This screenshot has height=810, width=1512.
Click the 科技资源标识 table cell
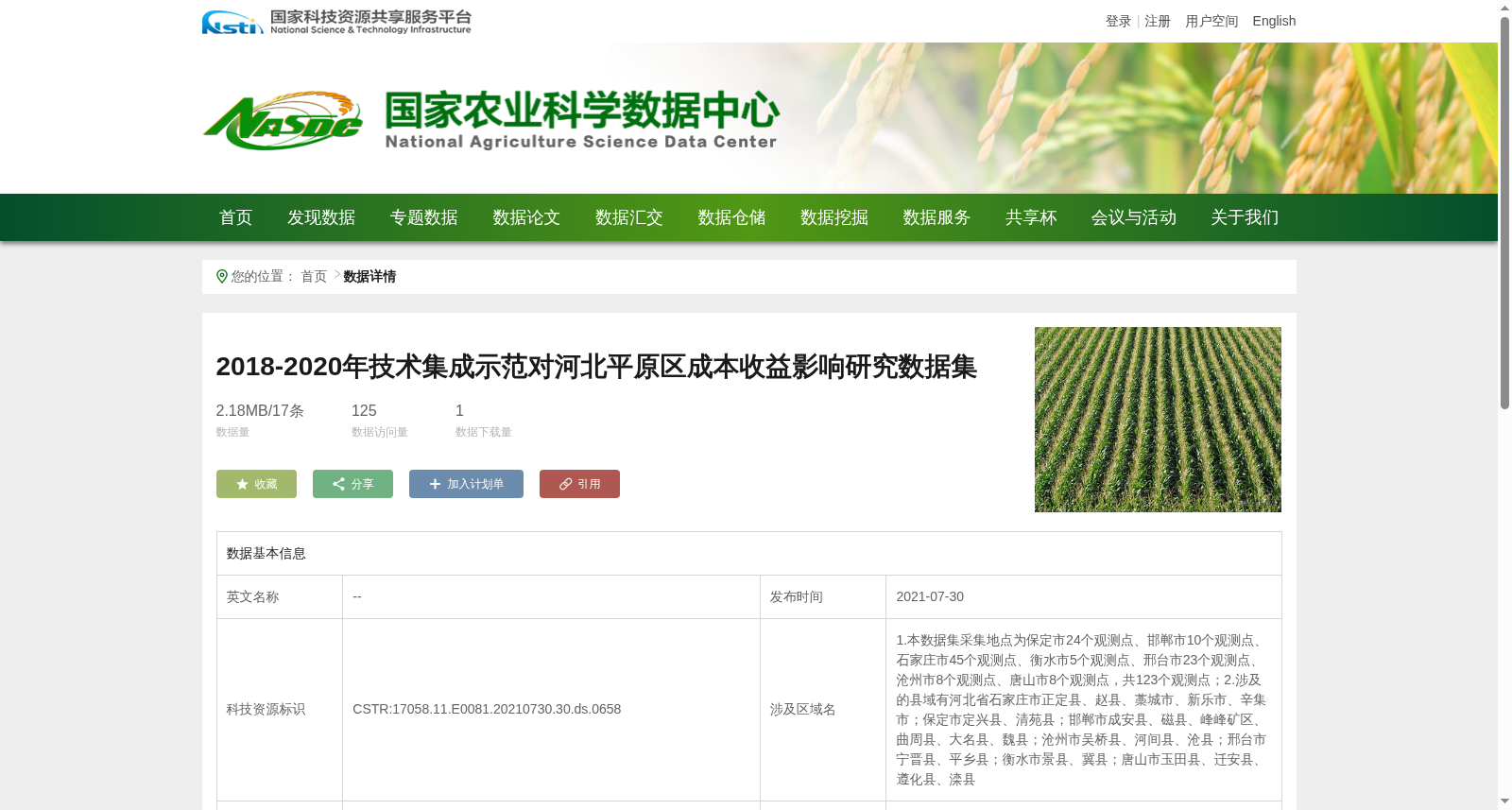(x=280, y=710)
